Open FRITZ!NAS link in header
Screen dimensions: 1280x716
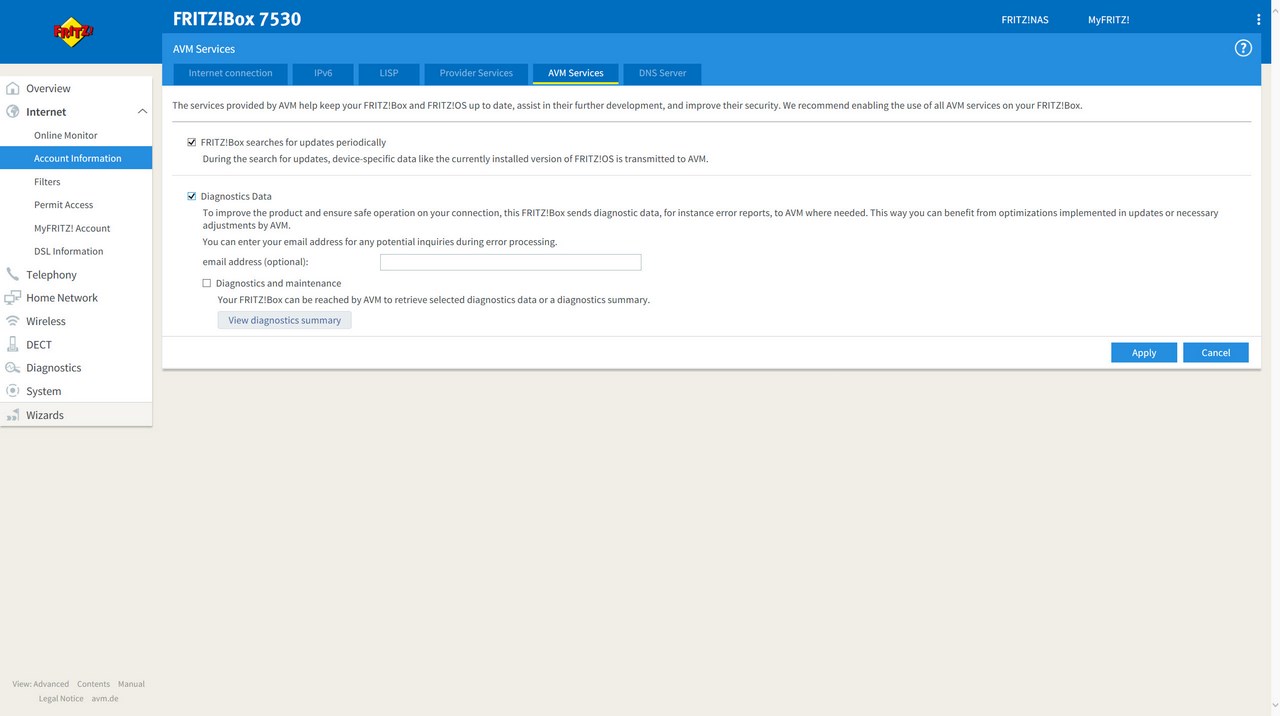(x=1025, y=20)
